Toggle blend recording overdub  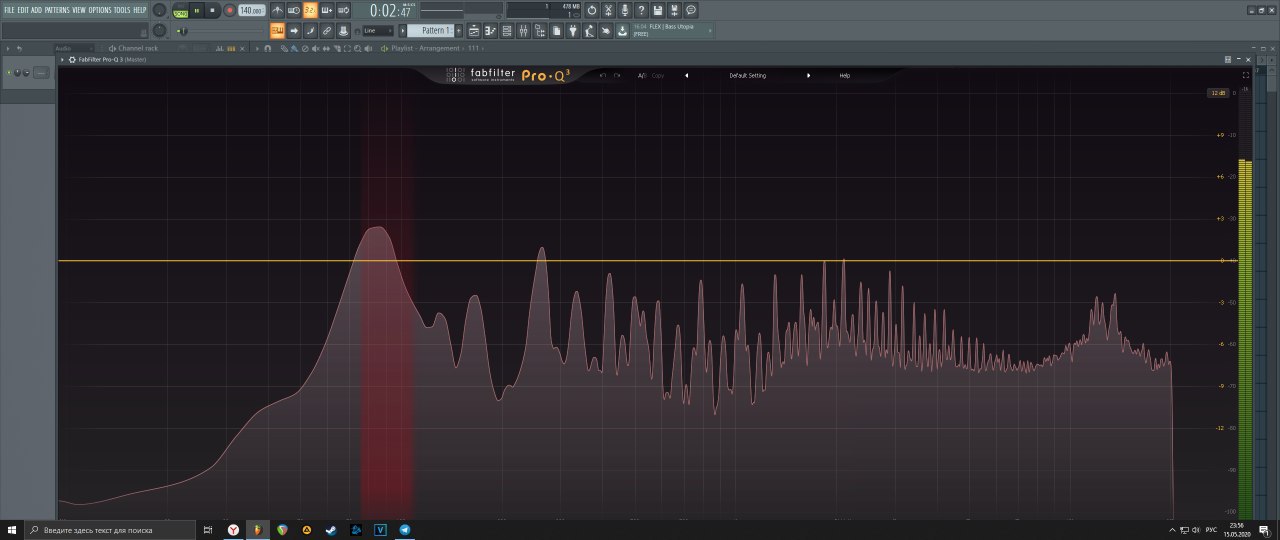tap(327, 10)
